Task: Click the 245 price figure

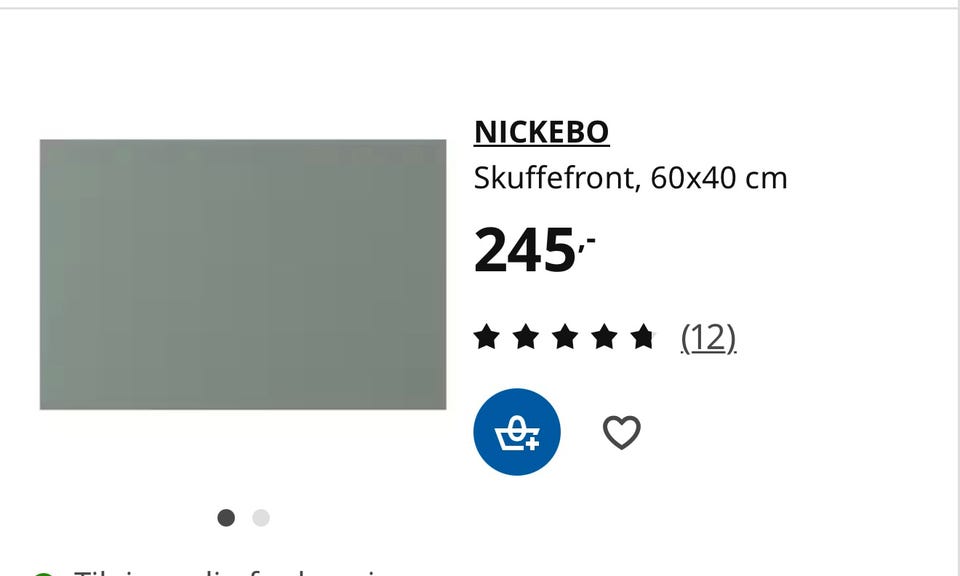Action: (x=525, y=250)
